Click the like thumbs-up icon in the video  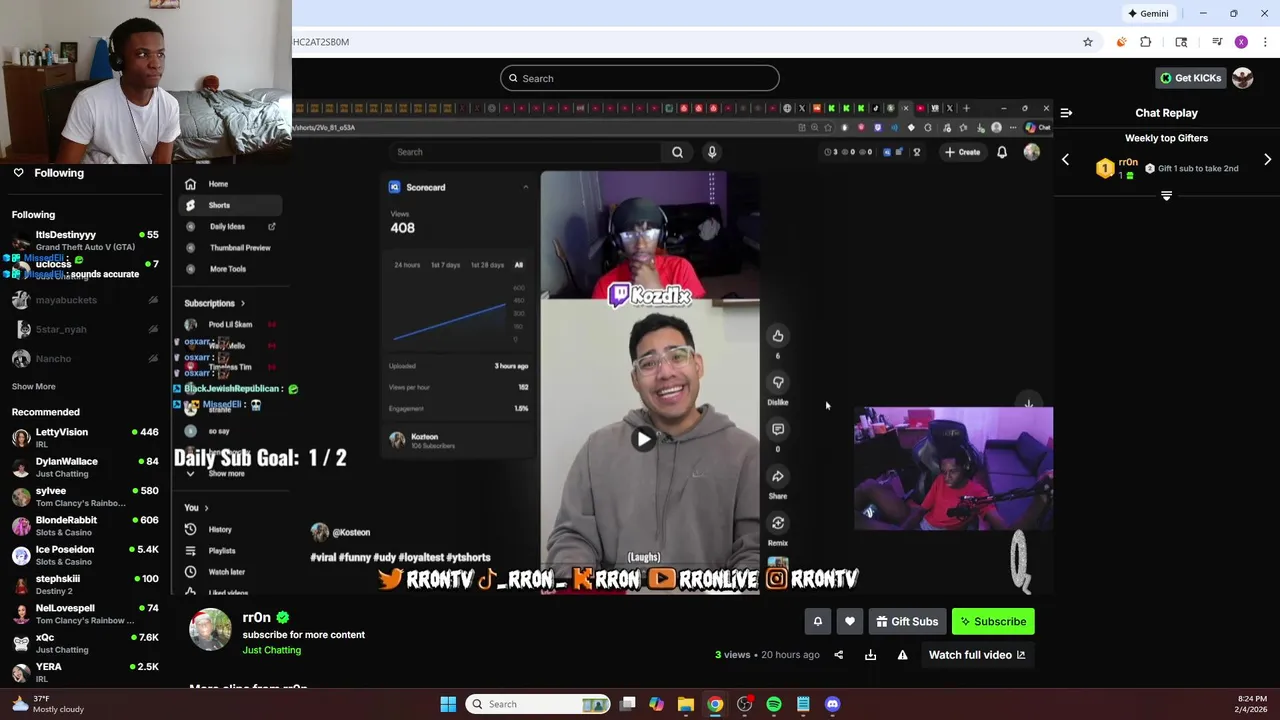(x=778, y=336)
